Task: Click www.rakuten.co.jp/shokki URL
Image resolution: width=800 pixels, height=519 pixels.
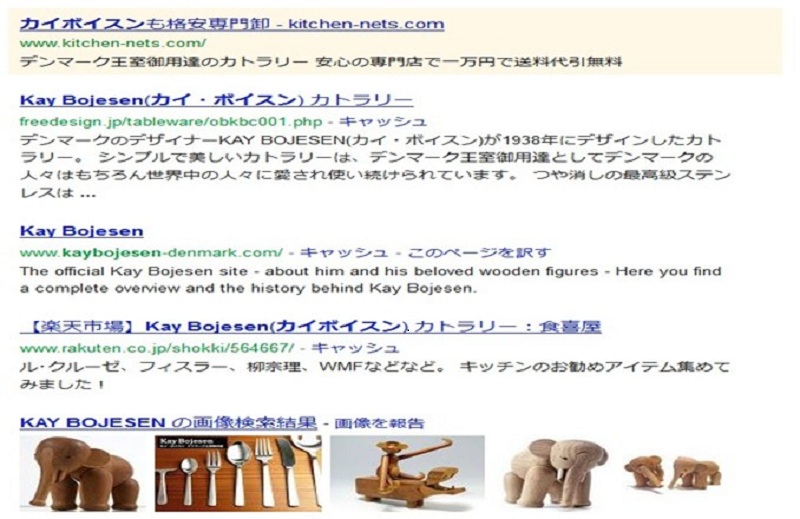Action: tap(157, 349)
